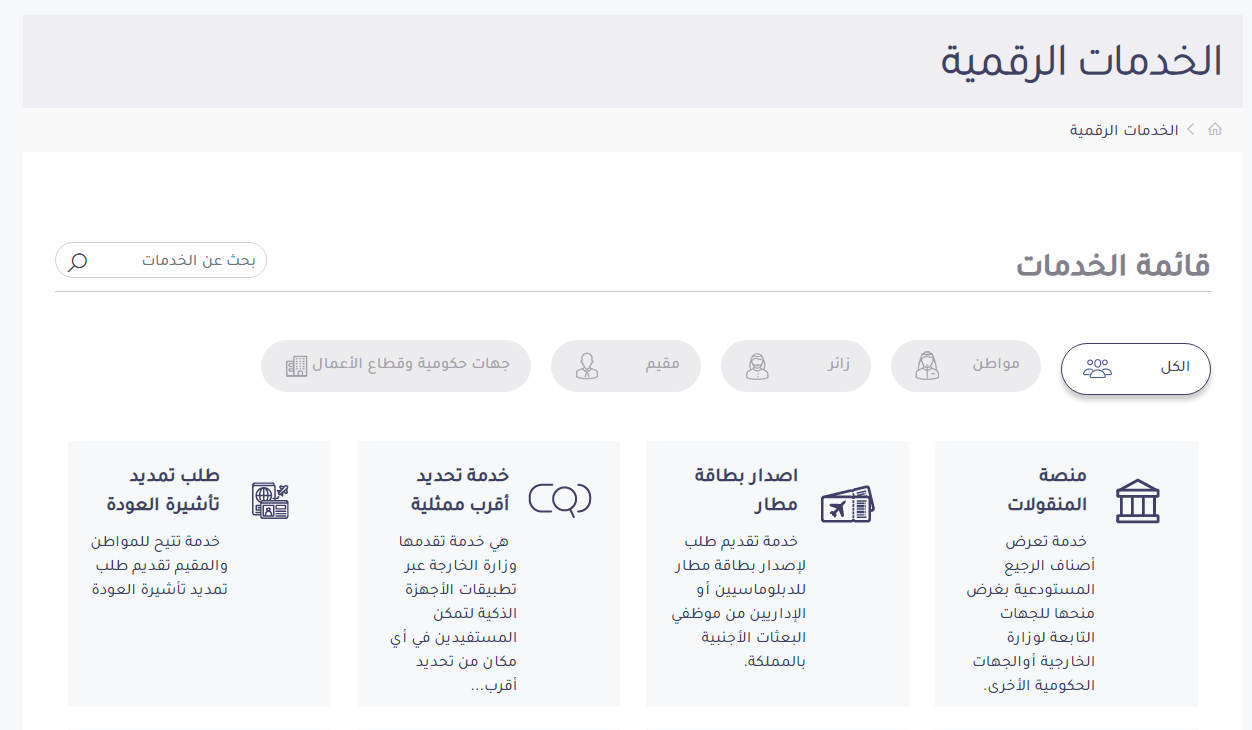Viewport: 1252px width, 730px height.
Task: Select the الكل filter tab
Action: [x=1135, y=366]
